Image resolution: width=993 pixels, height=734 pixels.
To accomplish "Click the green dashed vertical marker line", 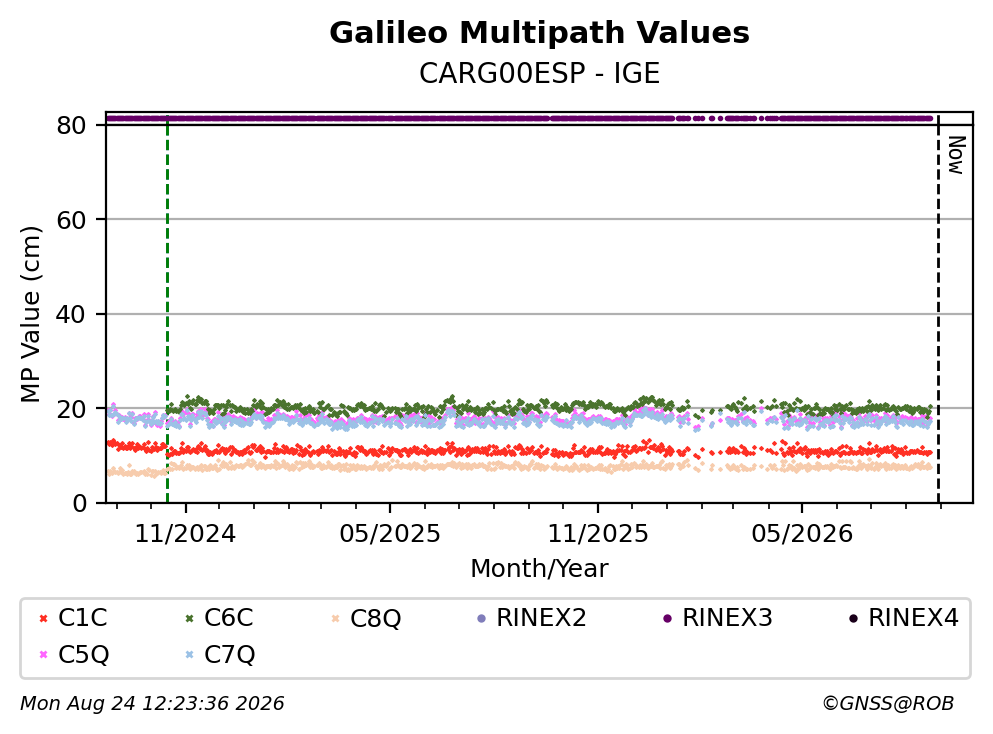I will 167,309.
